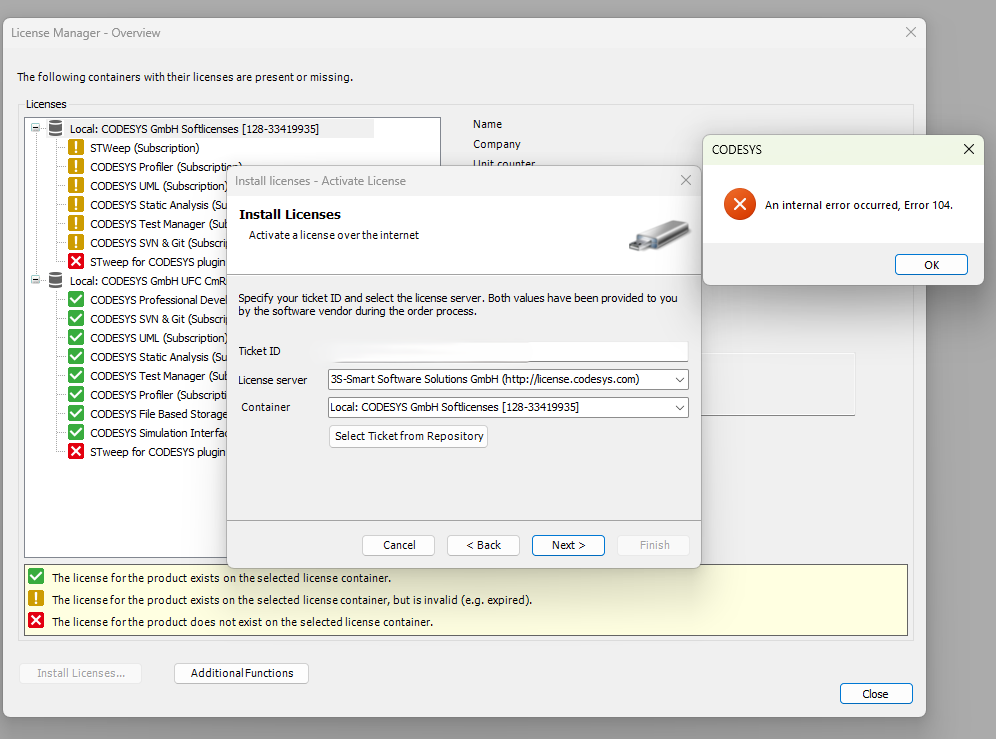Click the 'An internal error occurred, Error 104.' message
Image resolution: width=996 pixels, height=739 pixels.
tap(859, 205)
